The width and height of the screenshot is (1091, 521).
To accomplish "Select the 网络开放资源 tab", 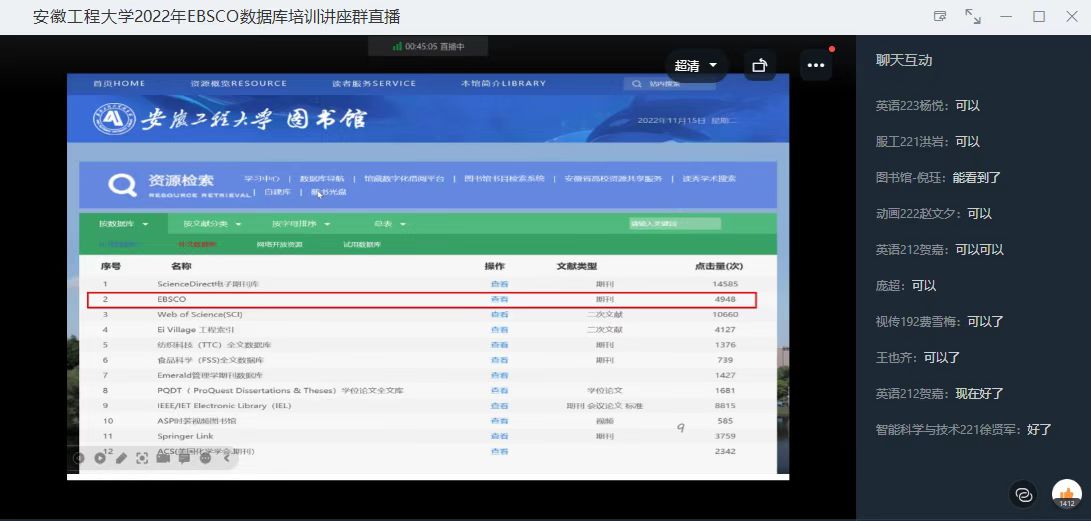I will [279, 245].
